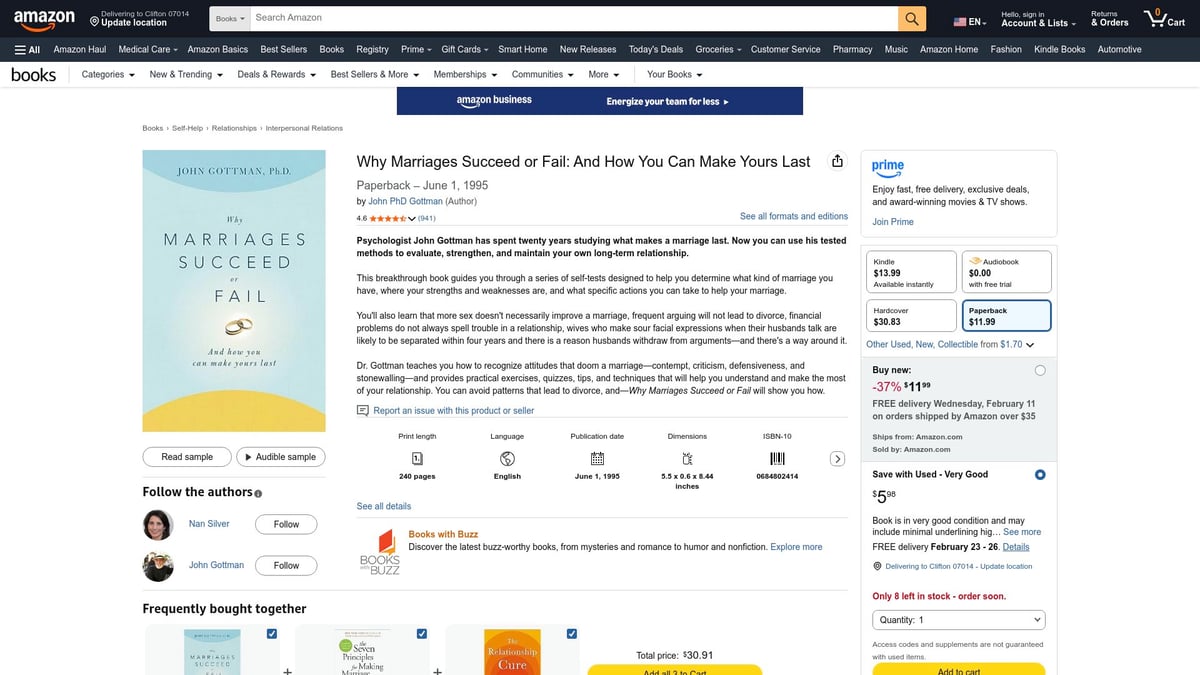Select the Save with Used - Very Good option
Screen dimensions: 1200x675
(x=1040, y=474)
